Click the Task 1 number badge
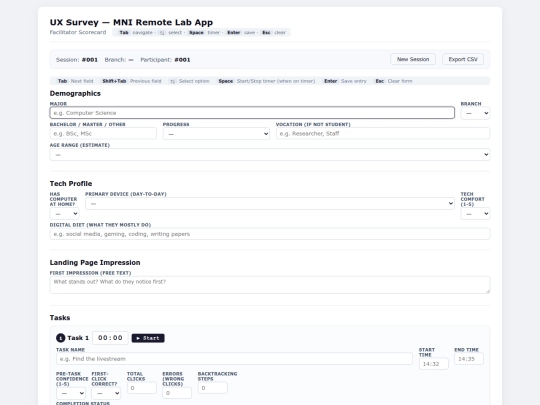The width and height of the screenshot is (540, 405). tap(61, 338)
